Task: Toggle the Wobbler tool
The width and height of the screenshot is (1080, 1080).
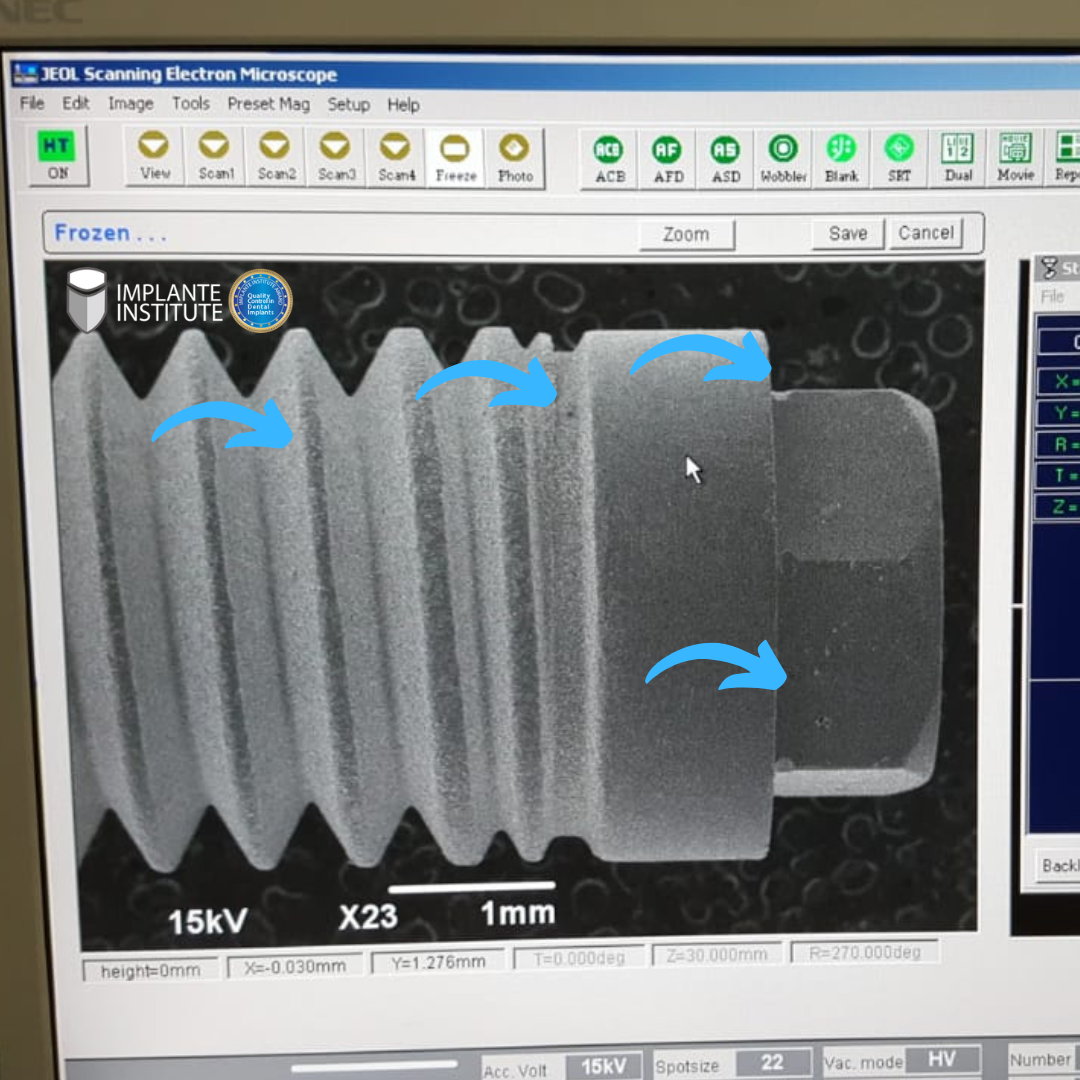Action: [x=783, y=159]
